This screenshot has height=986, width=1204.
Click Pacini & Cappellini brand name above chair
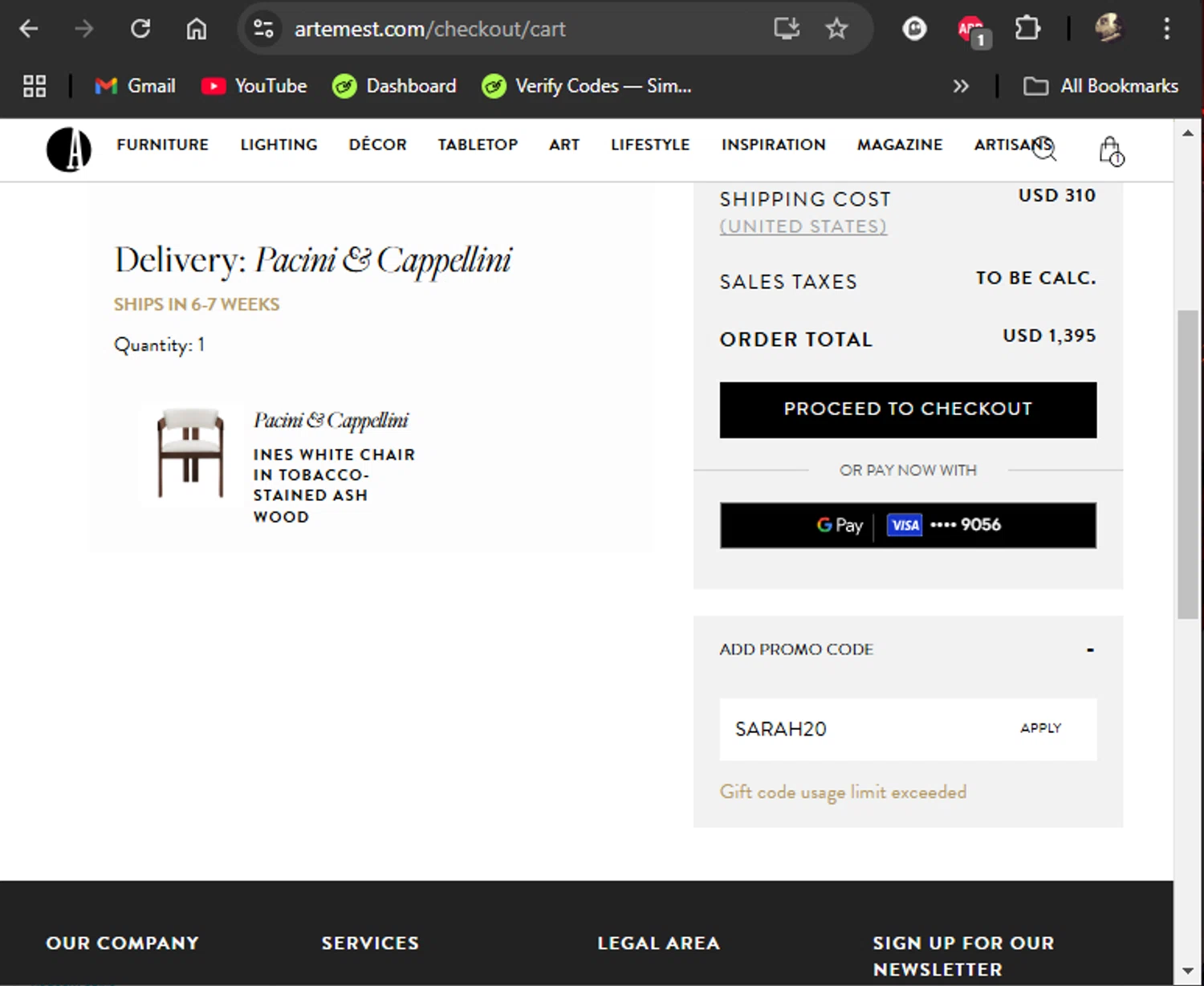point(331,421)
